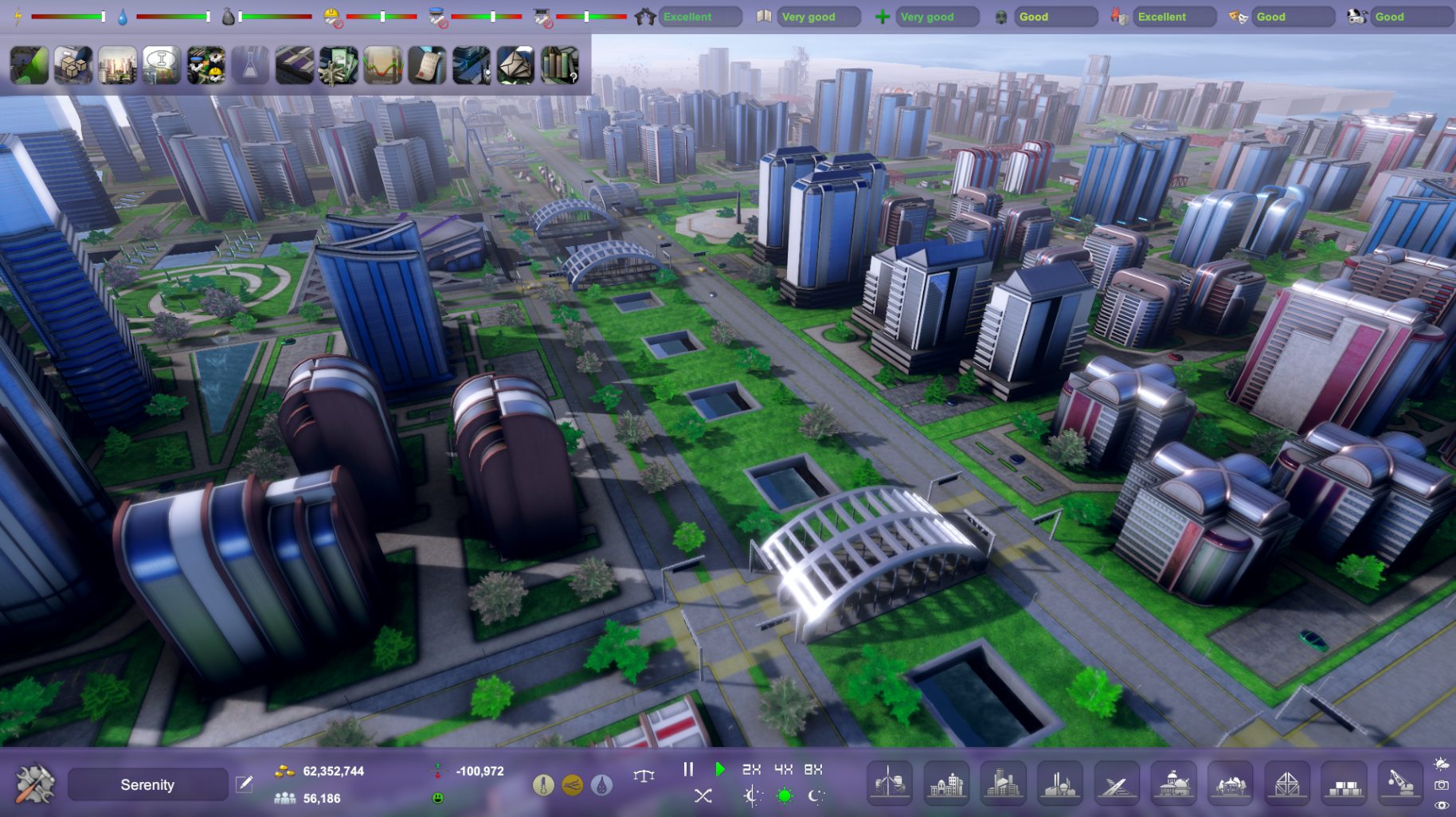Open the finance money panel icon
The width and height of the screenshot is (1456, 817).
point(339,64)
